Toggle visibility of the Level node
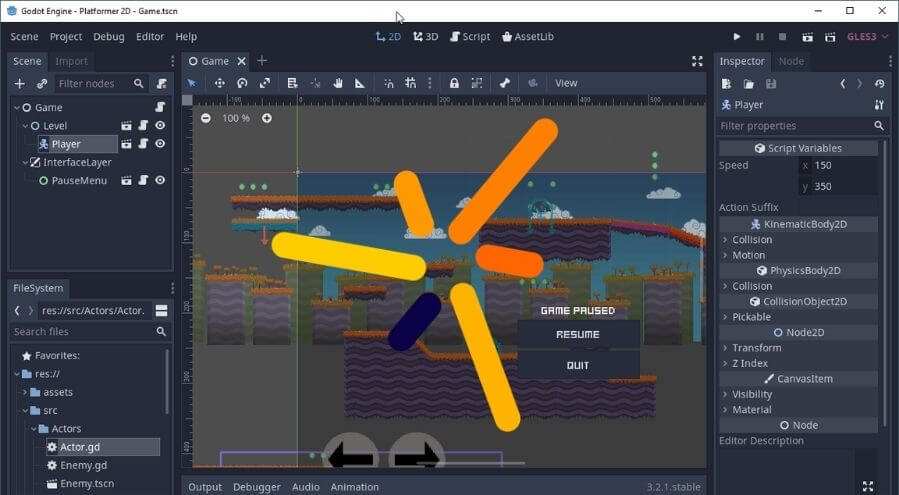899x495 pixels. [160, 126]
